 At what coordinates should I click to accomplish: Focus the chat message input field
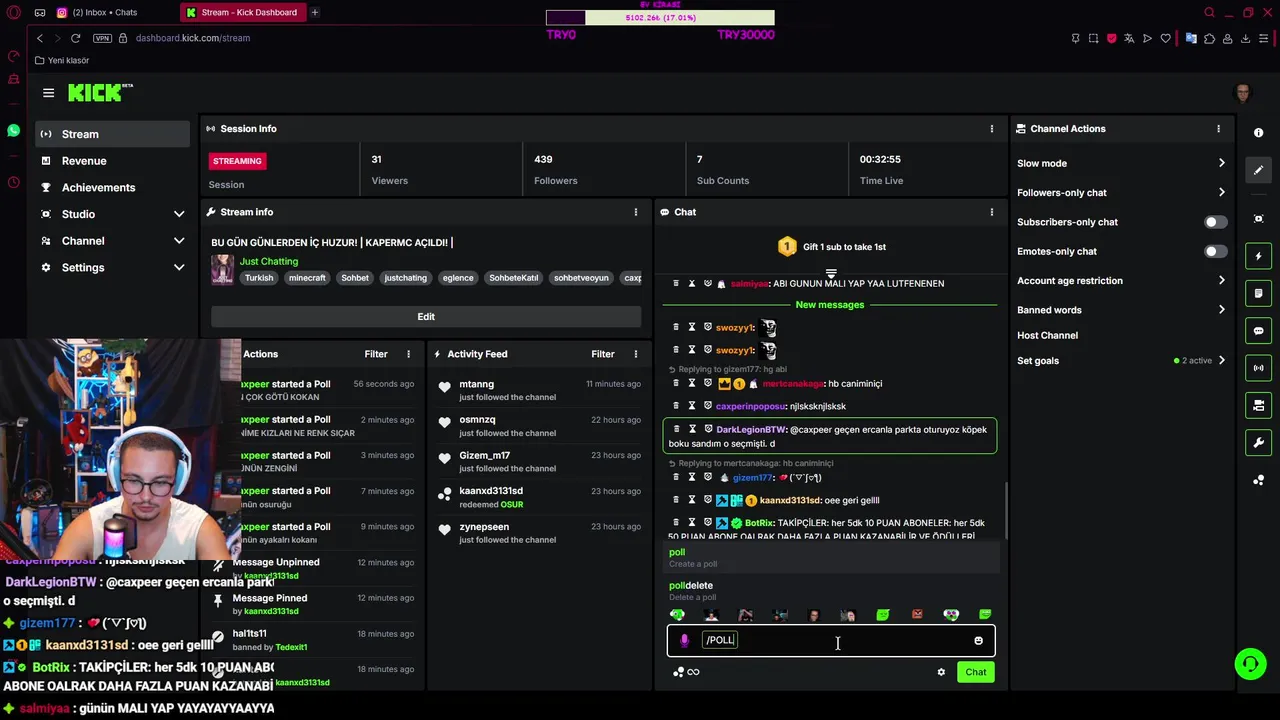(831, 641)
